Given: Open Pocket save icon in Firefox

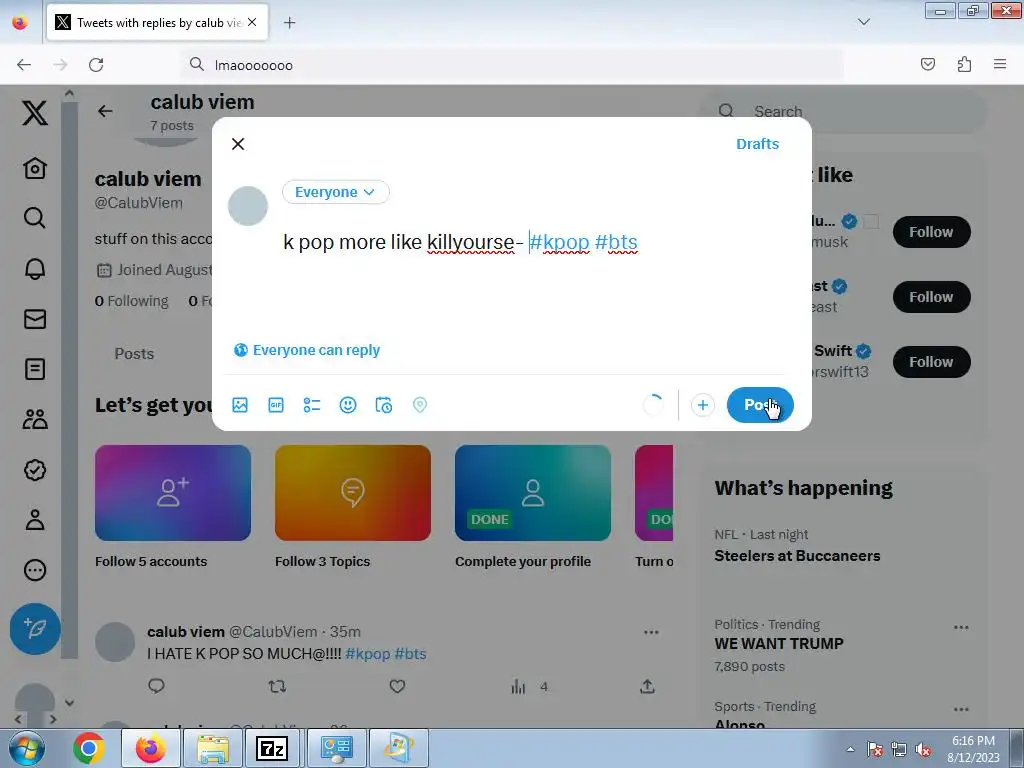Looking at the screenshot, I should [928, 64].
